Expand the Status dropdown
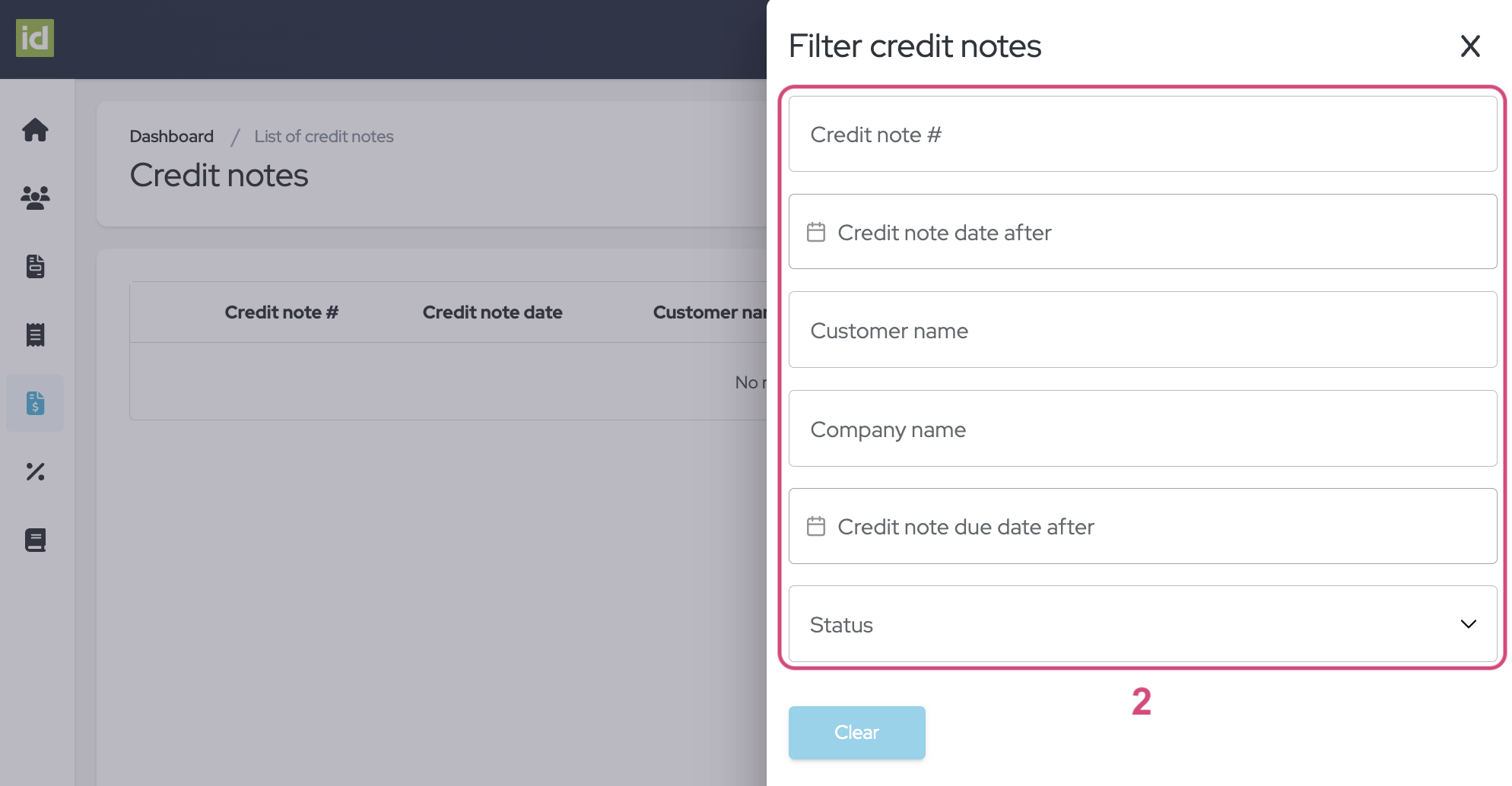This screenshot has width=1512, height=786. (x=1141, y=624)
